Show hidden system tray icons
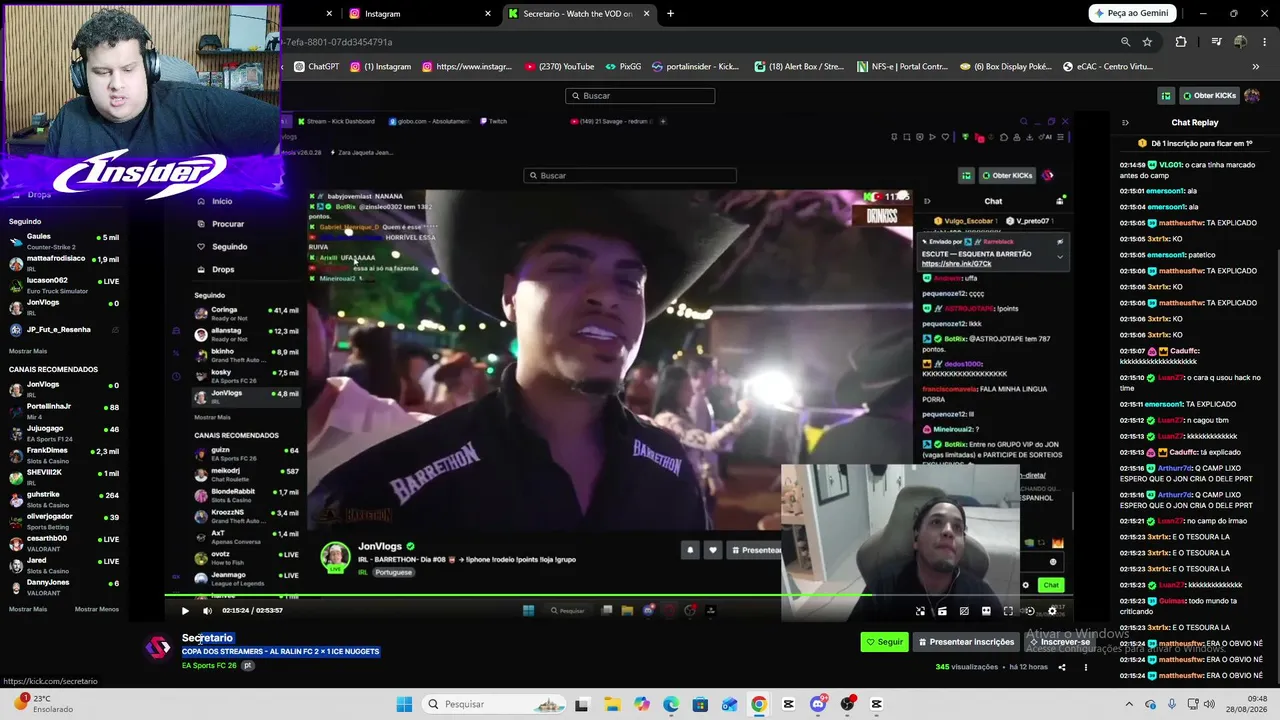The image size is (1280, 720). point(1129,704)
